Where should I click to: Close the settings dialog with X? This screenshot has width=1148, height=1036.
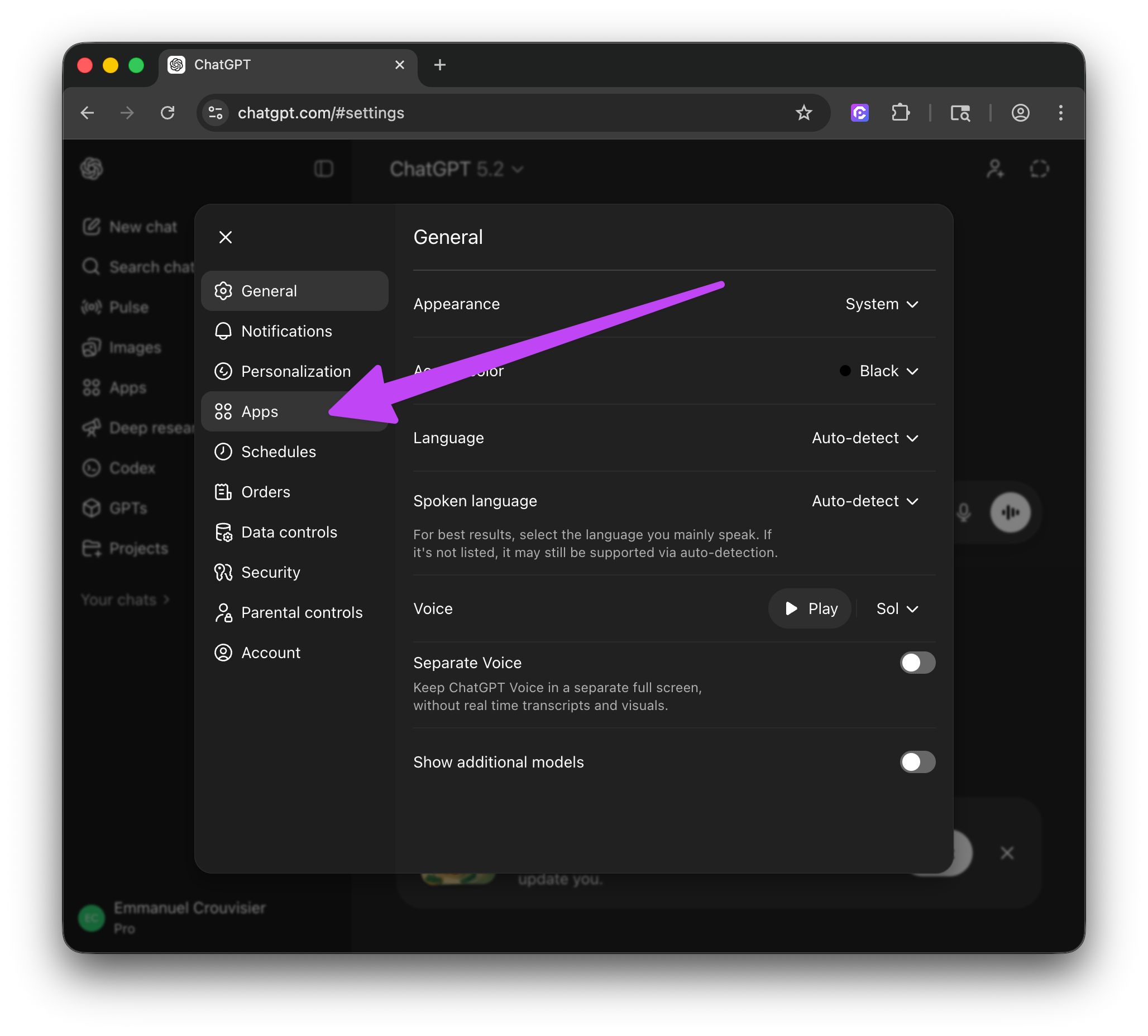[x=226, y=237]
